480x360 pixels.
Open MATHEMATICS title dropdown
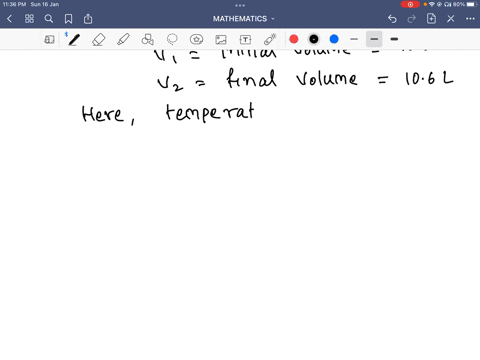244,19
